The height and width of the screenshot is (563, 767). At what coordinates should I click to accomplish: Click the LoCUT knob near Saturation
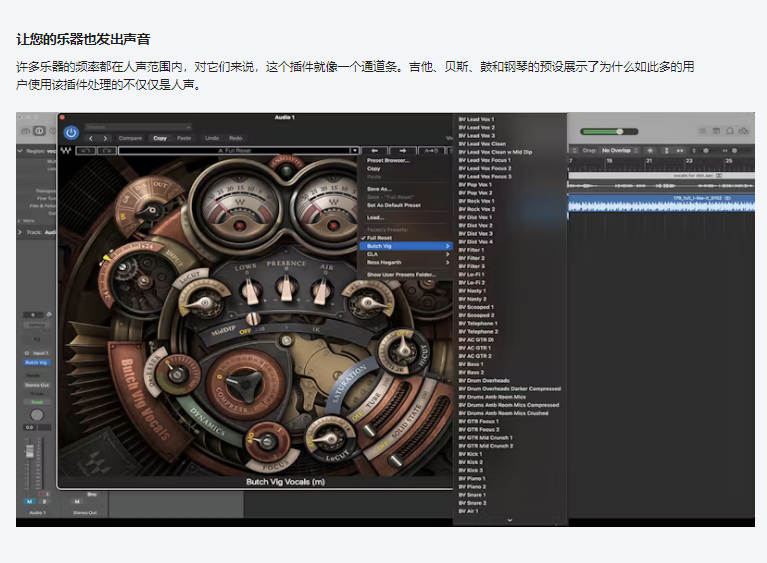click(329, 438)
